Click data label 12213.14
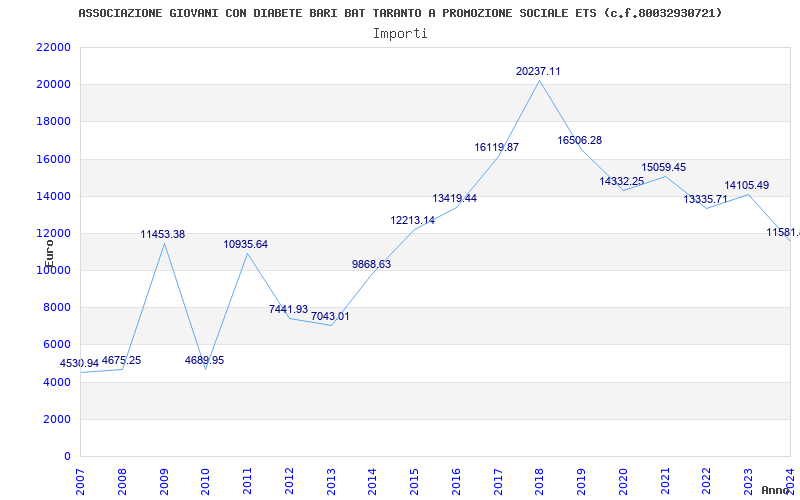 (x=413, y=220)
